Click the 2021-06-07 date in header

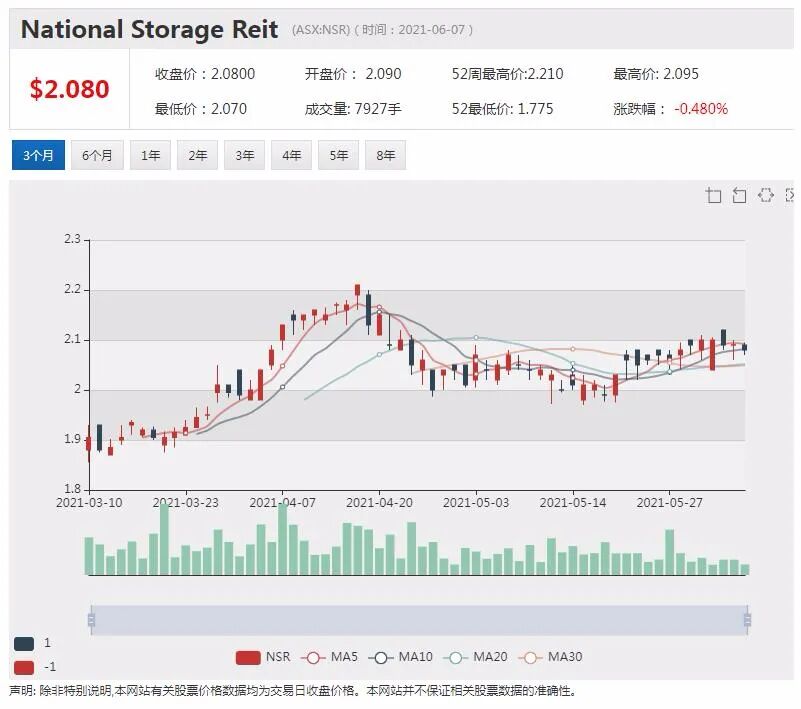[432, 30]
